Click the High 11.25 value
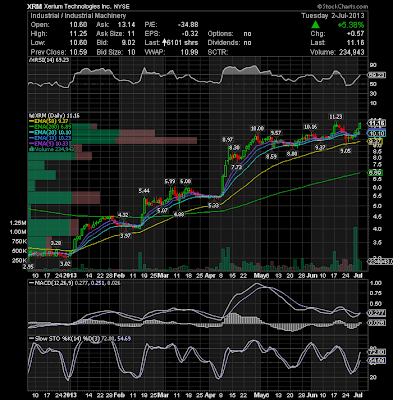The image size is (393, 400). (80, 34)
